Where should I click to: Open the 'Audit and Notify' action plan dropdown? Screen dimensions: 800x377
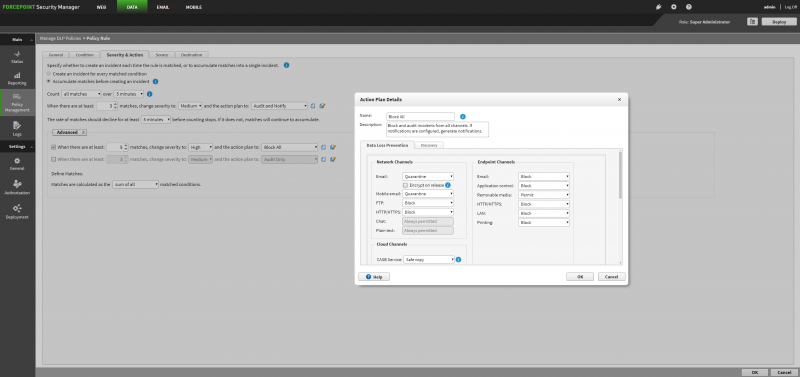point(280,106)
